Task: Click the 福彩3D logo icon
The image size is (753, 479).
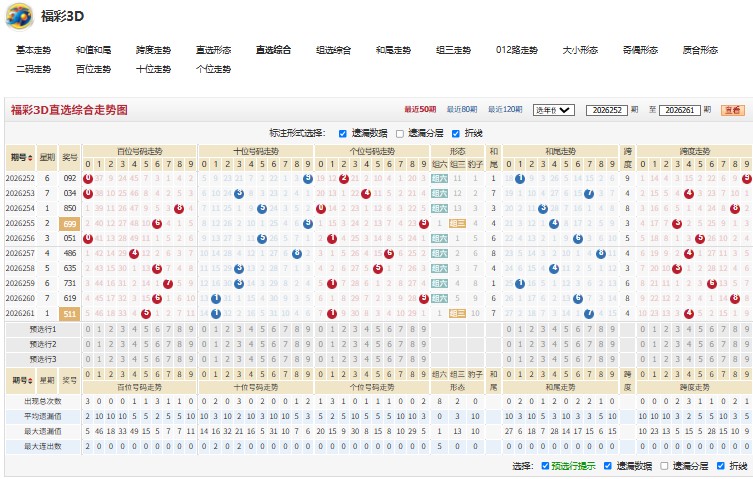Action: click(19, 16)
